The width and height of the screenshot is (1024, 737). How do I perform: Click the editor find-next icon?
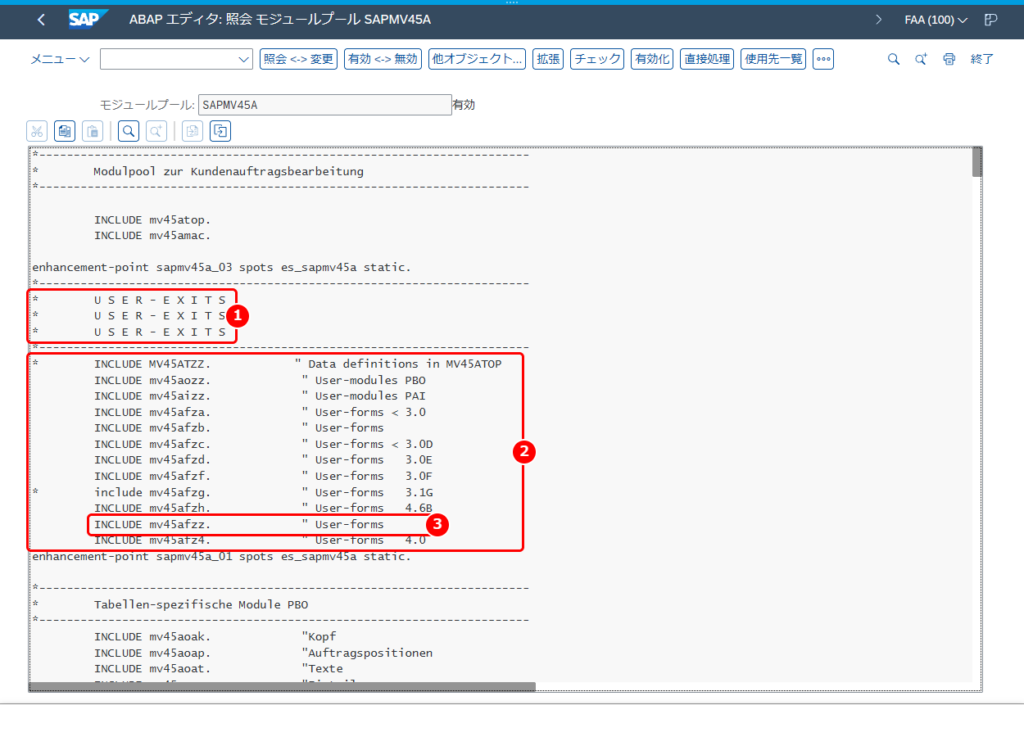pyautogui.click(x=156, y=131)
